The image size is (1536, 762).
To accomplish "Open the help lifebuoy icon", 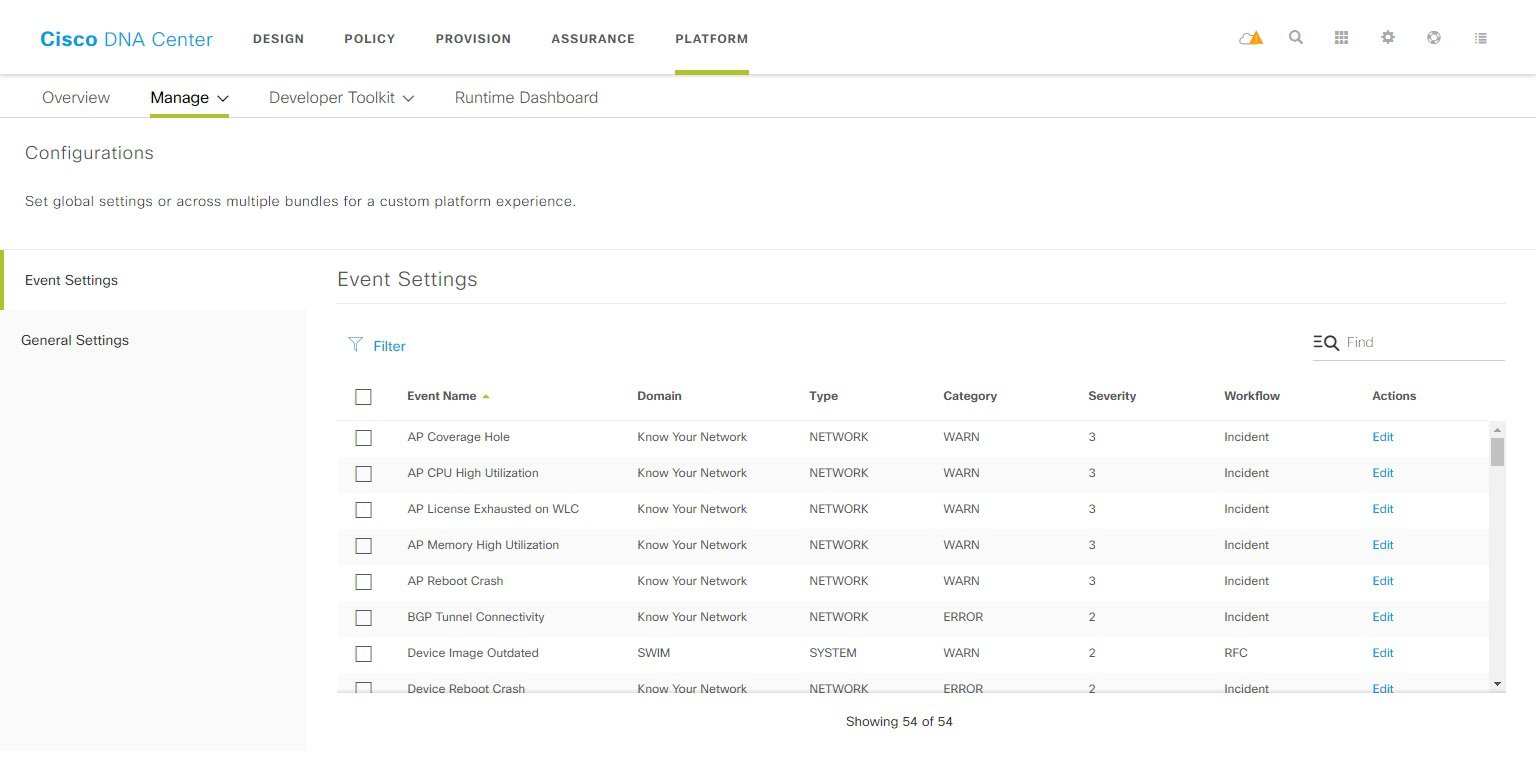I will click(1434, 38).
